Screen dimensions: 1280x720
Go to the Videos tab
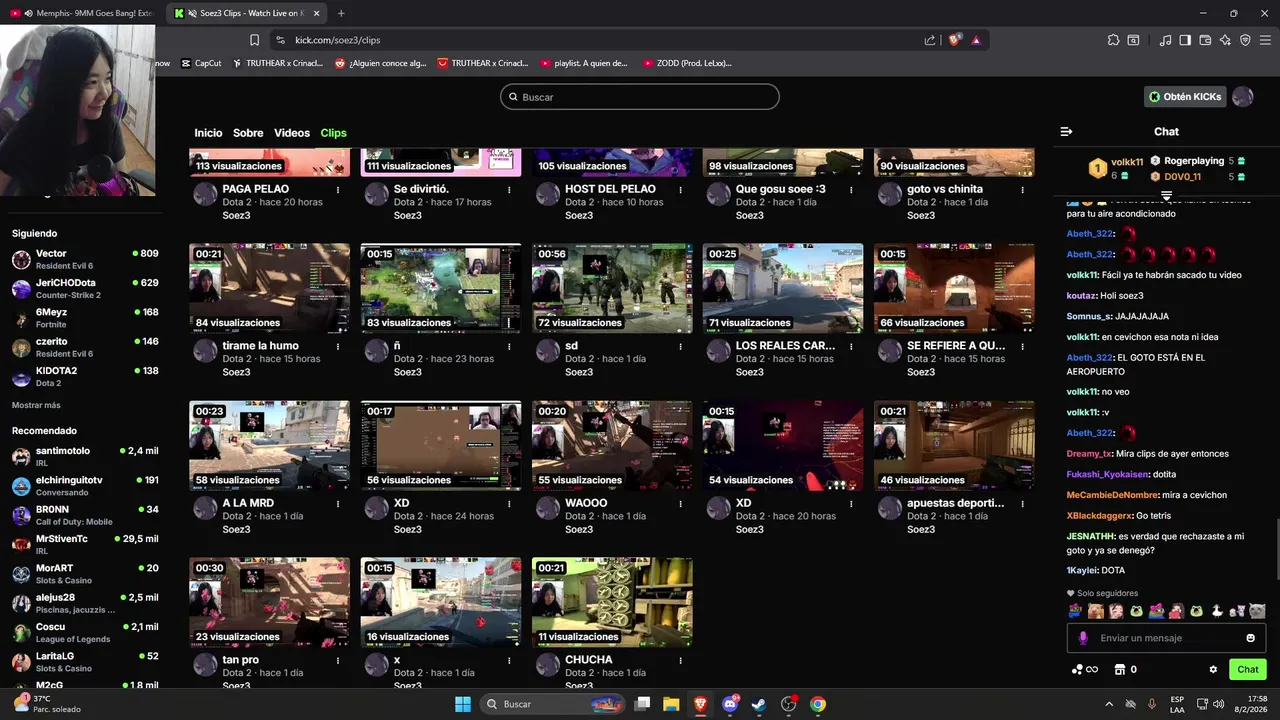292,133
